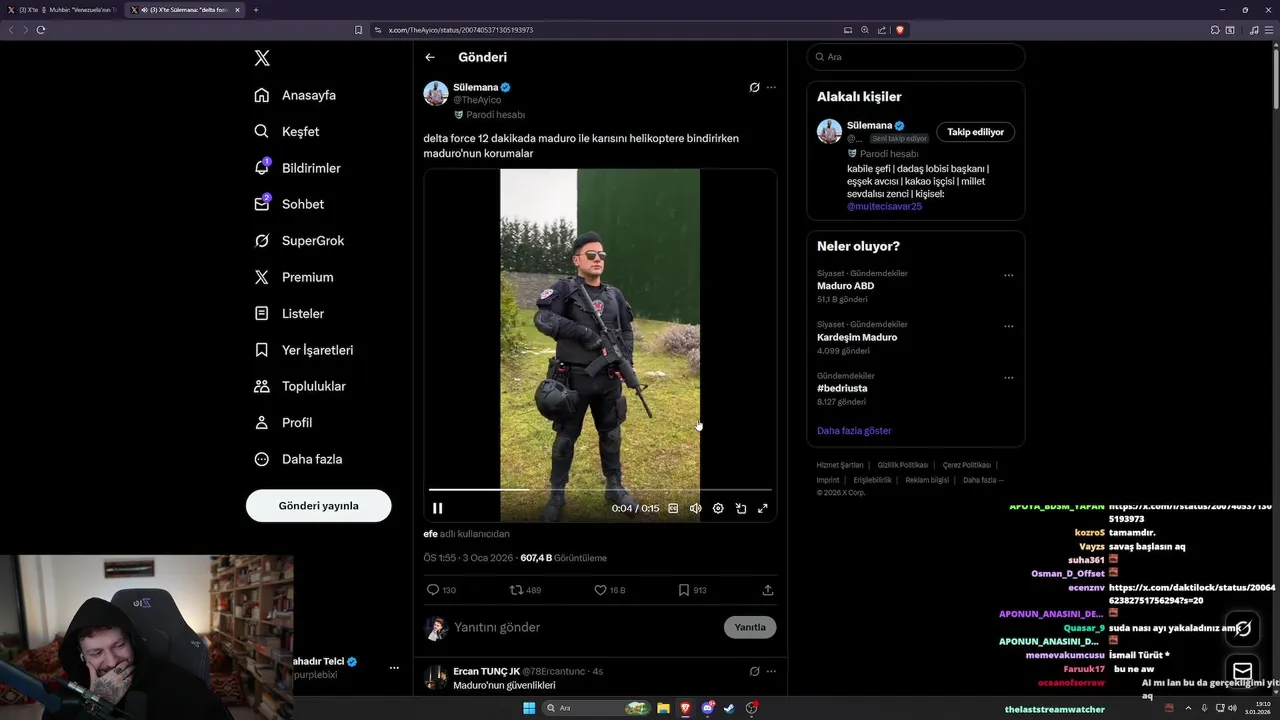Click the taskbar Ara search box

click(x=597, y=708)
